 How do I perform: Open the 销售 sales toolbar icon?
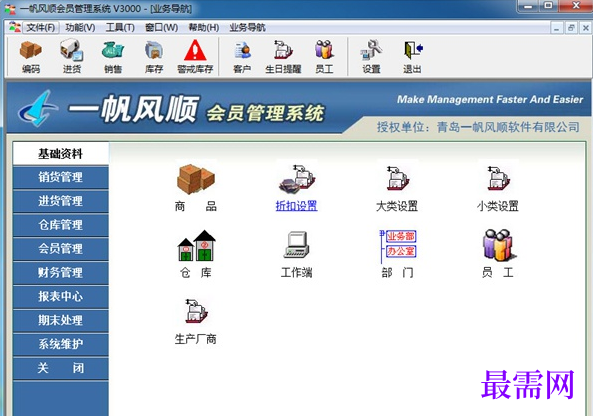pos(113,57)
